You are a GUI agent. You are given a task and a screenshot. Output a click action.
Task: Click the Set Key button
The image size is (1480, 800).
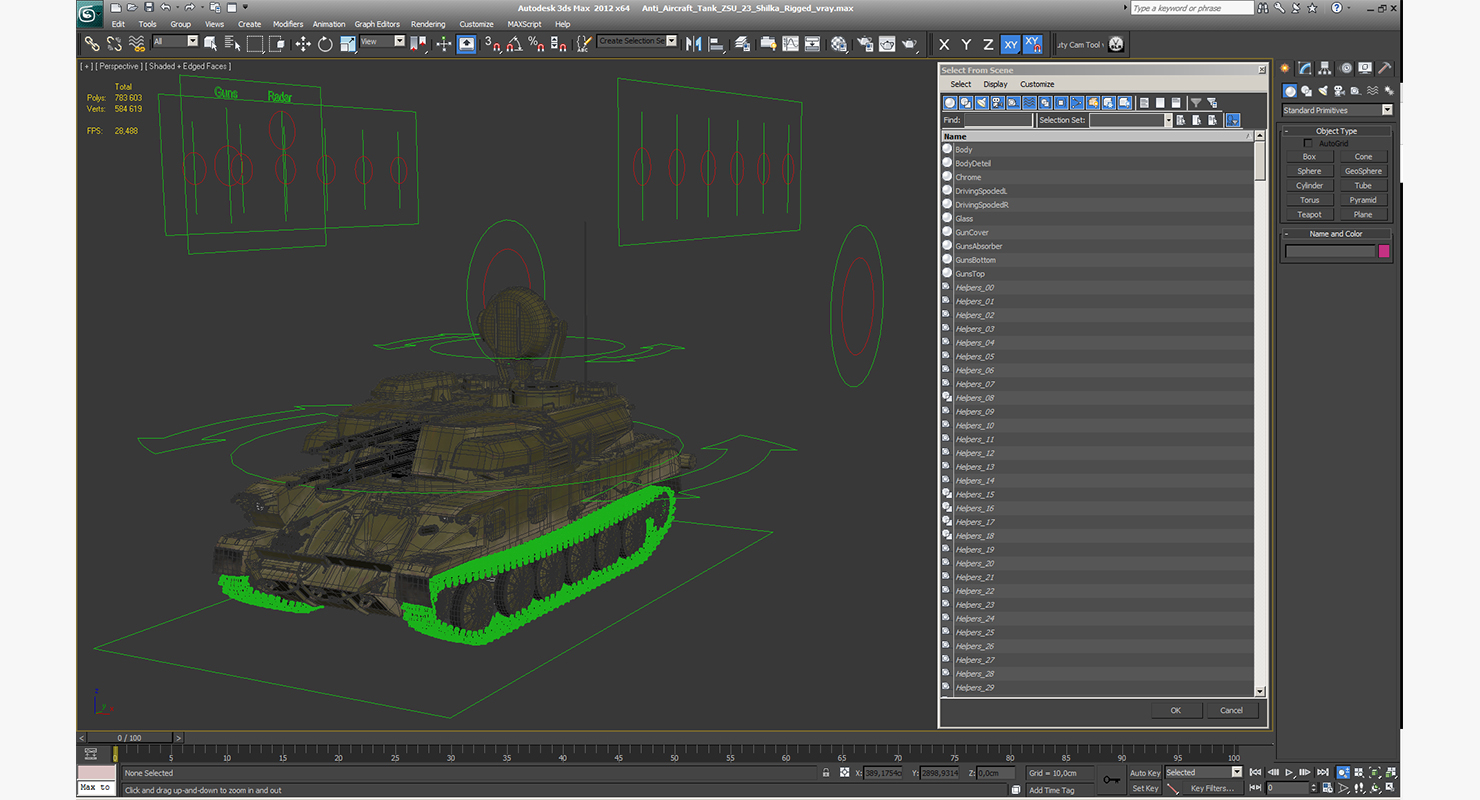coord(1145,789)
